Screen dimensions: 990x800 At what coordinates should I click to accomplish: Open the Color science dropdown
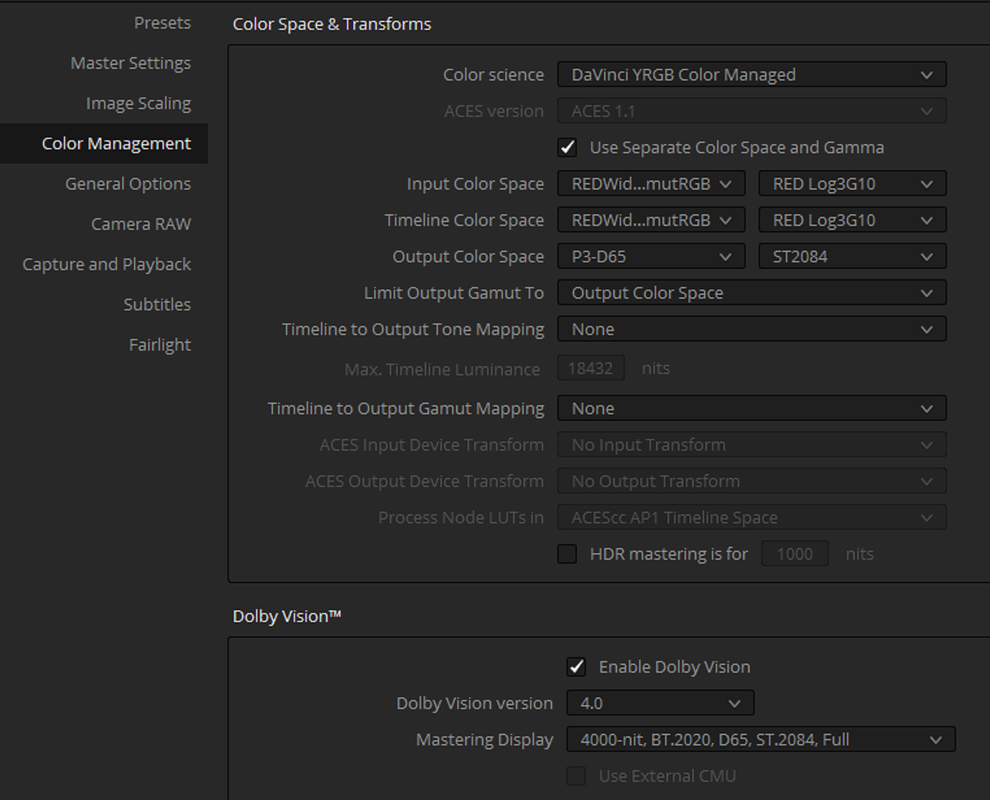tap(751, 75)
